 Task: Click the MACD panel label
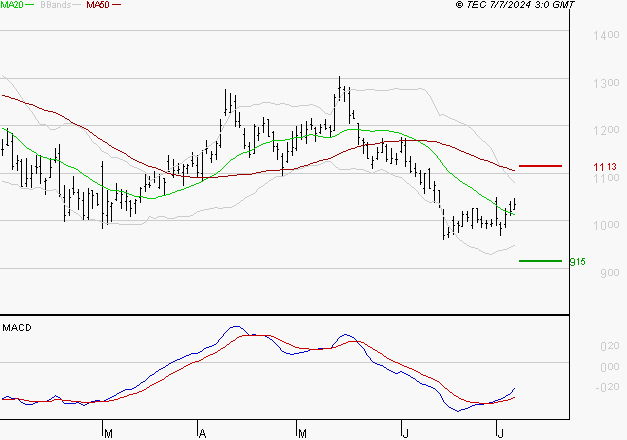pos(17,328)
